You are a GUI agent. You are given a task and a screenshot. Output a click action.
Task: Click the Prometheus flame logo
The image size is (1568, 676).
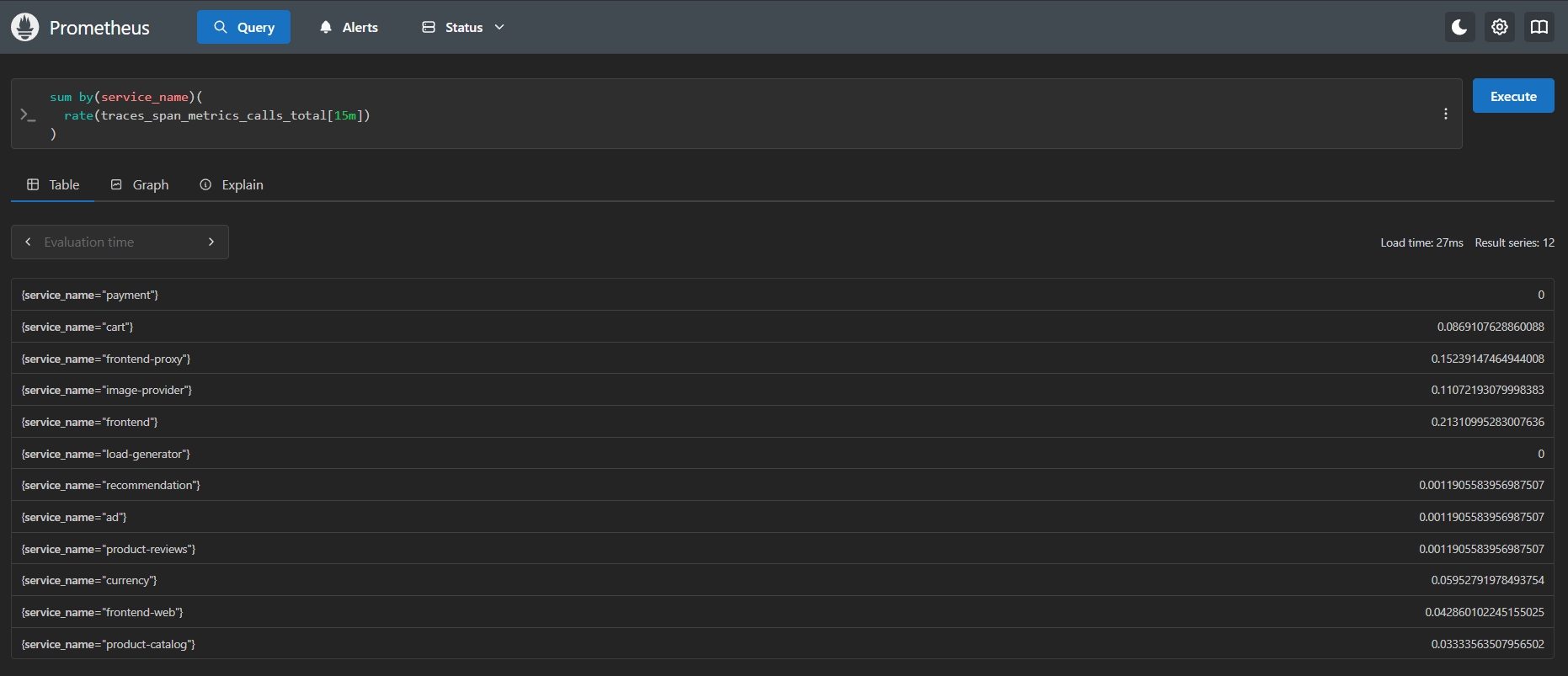click(x=25, y=27)
